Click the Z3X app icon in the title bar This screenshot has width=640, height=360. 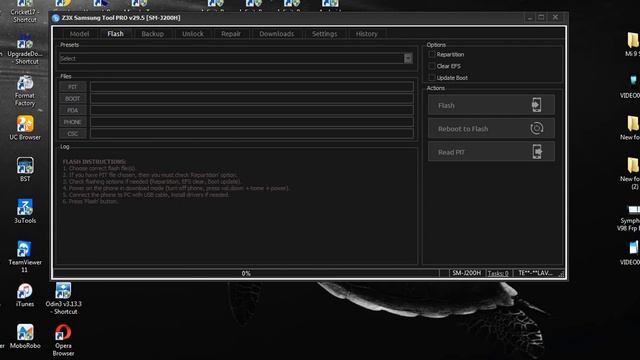(x=56, y=18)
